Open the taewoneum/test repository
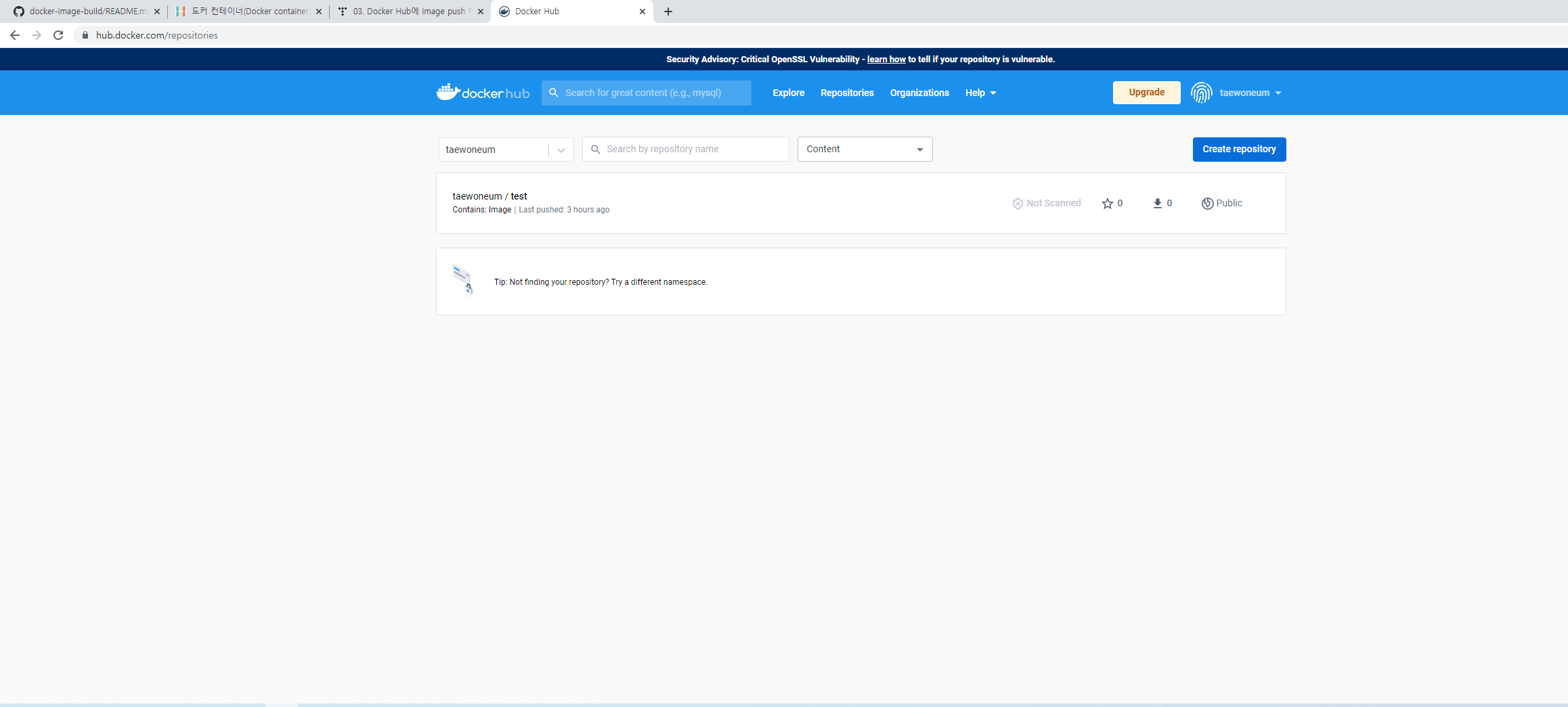 (x=489, y=196)
